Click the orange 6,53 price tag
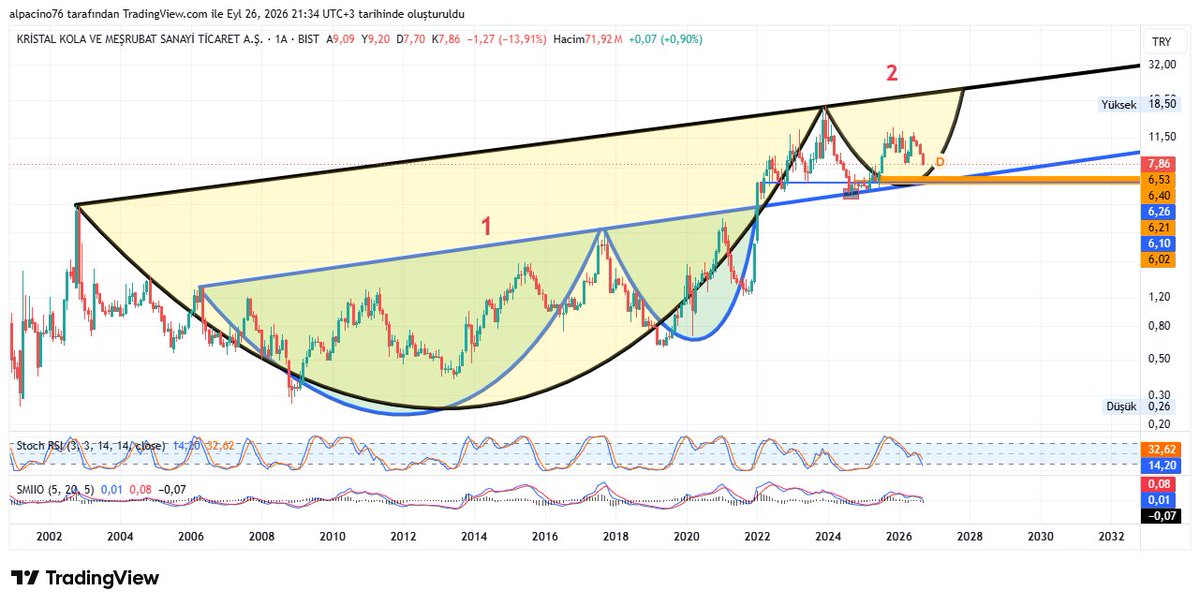The height and width of the screenshot is (606, 1200). 1160,180
